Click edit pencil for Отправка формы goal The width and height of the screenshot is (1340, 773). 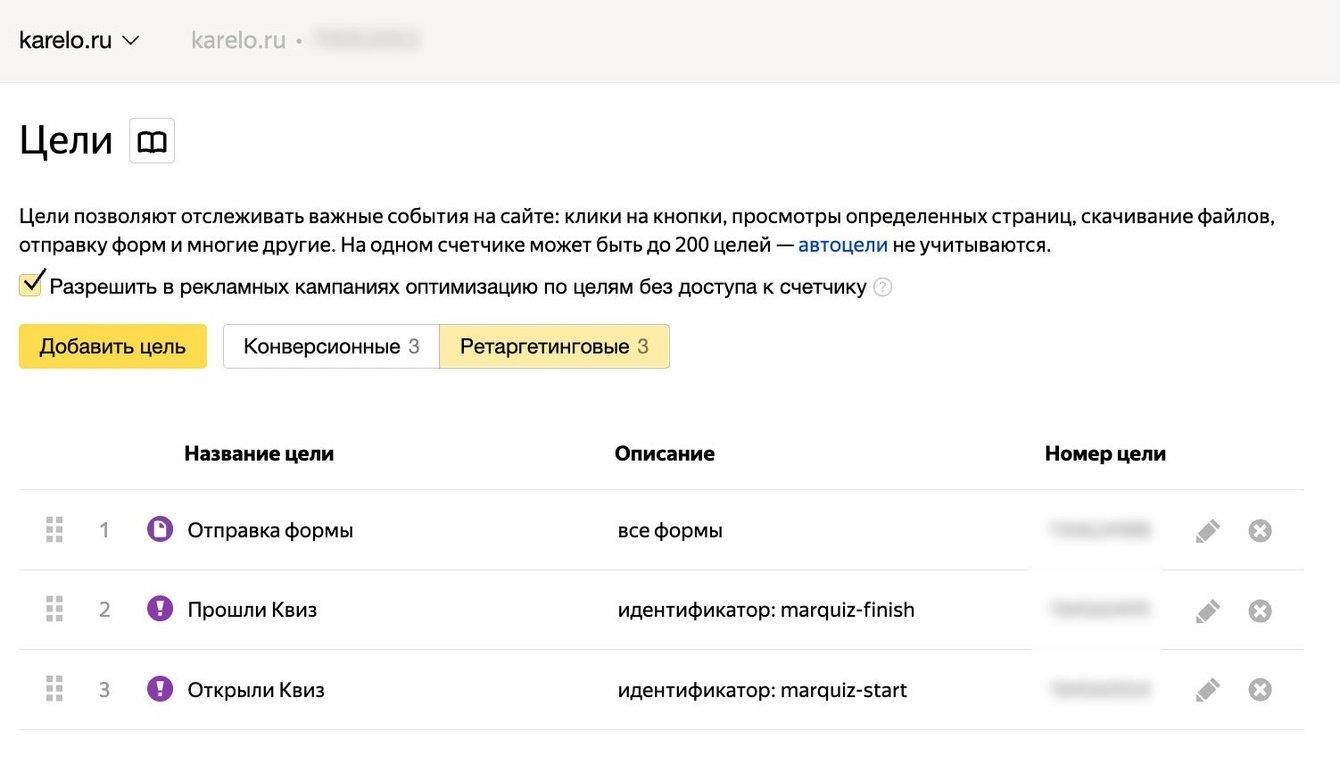point(1208,530)
